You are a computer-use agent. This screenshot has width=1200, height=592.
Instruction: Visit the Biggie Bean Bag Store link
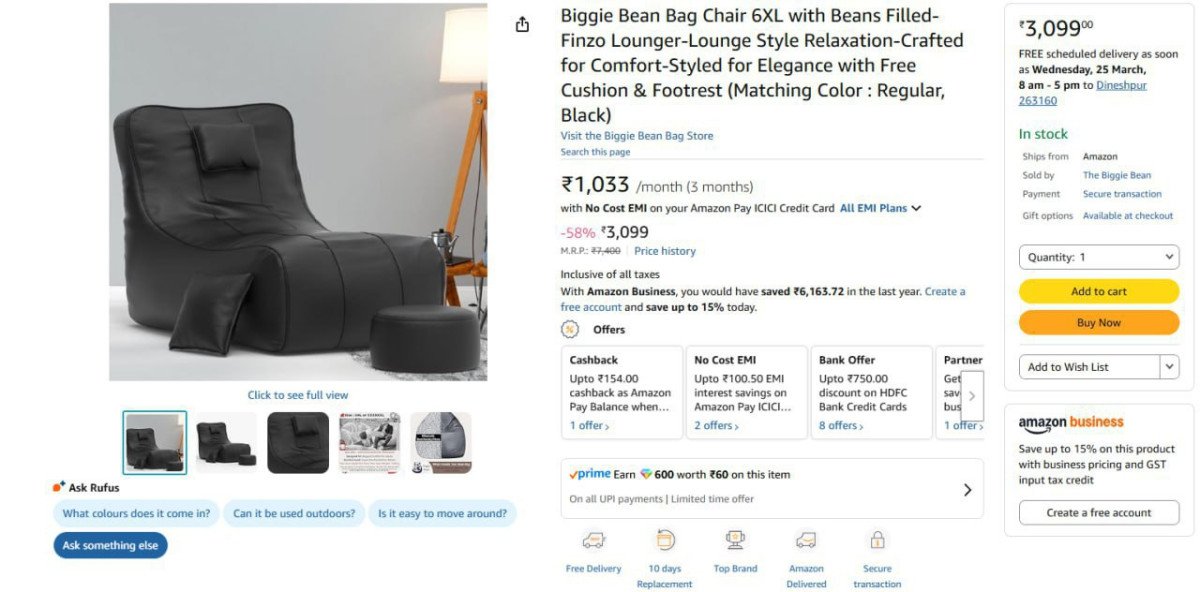click(637, 136)
